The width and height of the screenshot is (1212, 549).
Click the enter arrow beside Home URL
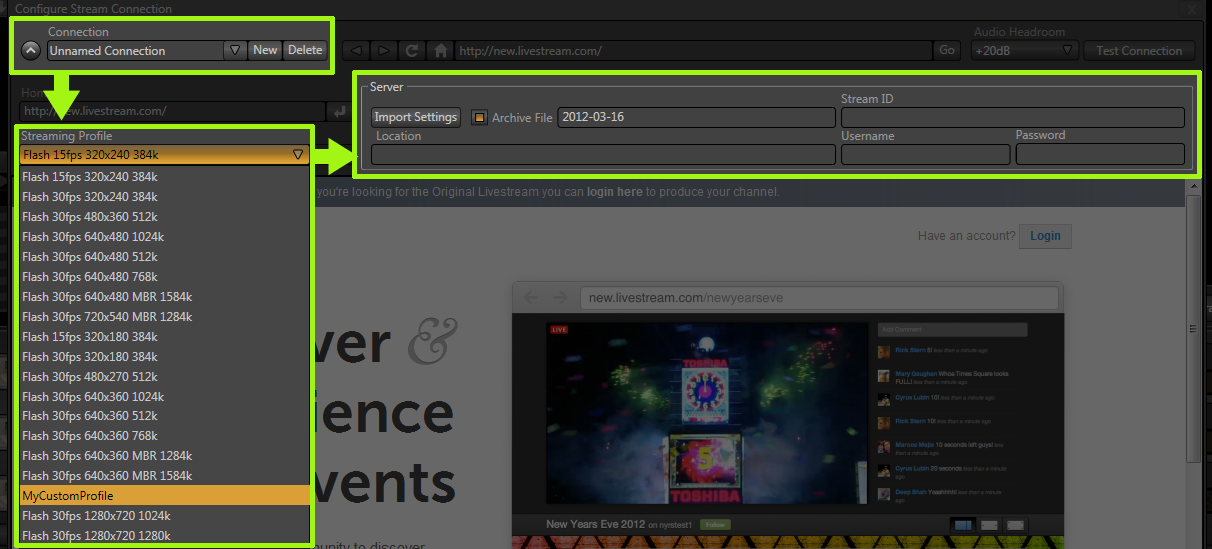[x=340, y=111]
